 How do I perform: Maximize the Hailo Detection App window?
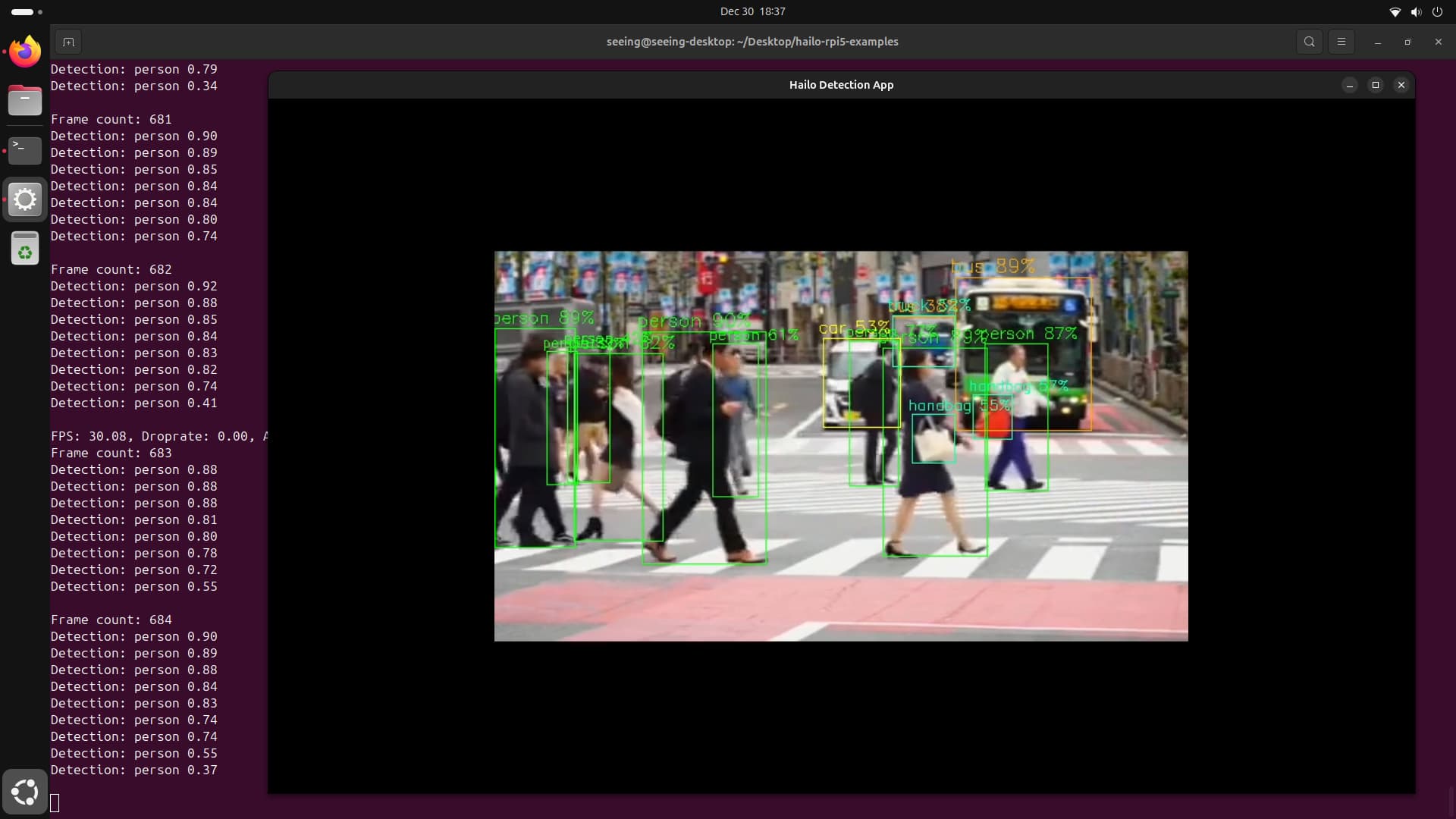coord(1375,85)
